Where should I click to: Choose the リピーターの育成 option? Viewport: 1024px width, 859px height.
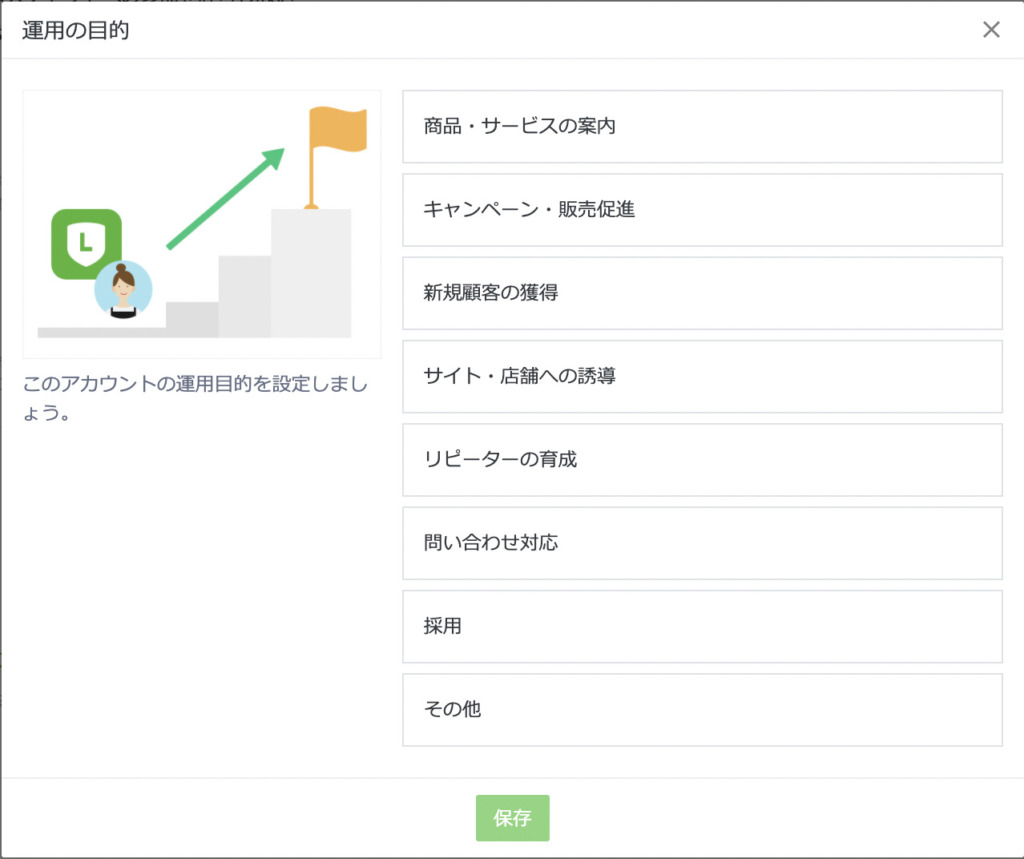[702, 460]
